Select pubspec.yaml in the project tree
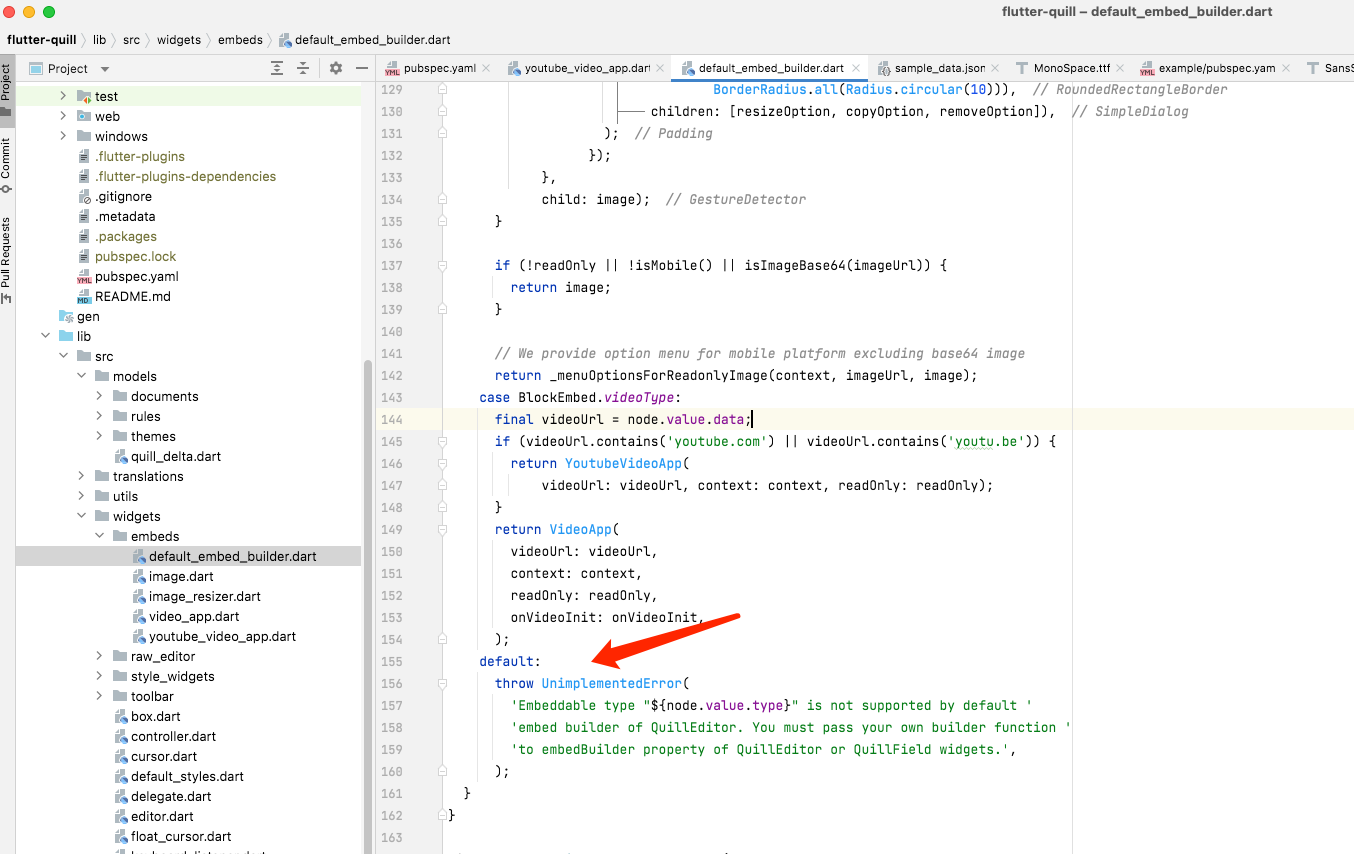The width and height of the screenshot is (1354, 854). (x=136, y=276)
